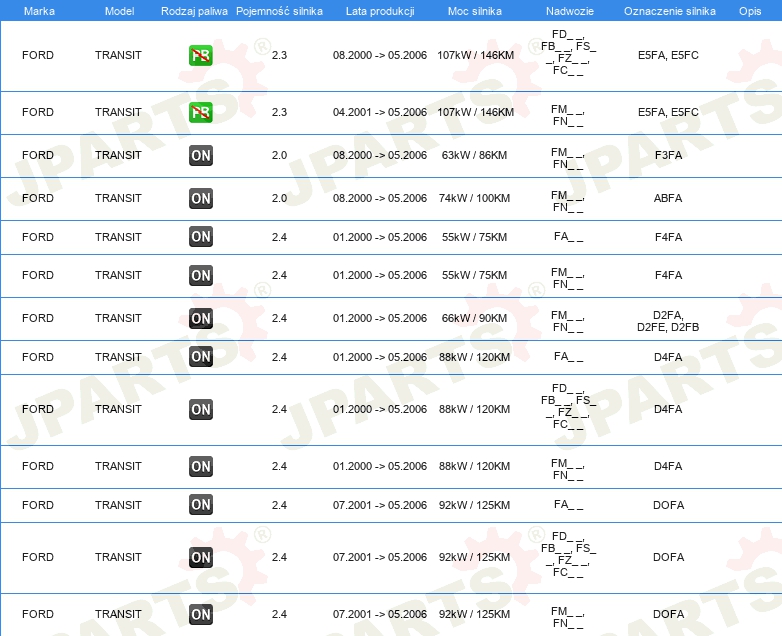Click the ON icon in the D4FA FD__, FB__ row
Viewport: 782px width, 636px height.
200,410
